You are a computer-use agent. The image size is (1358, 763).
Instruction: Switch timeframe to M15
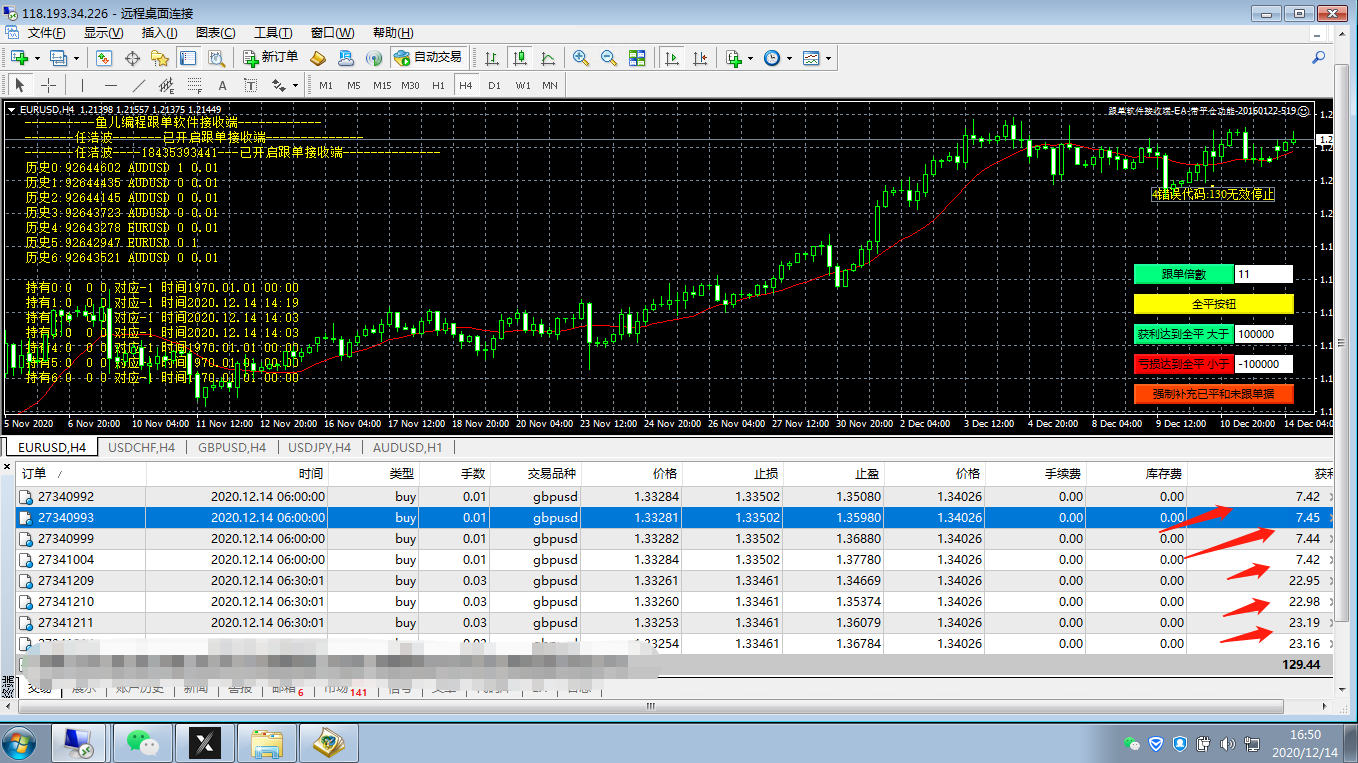point(382,85)
